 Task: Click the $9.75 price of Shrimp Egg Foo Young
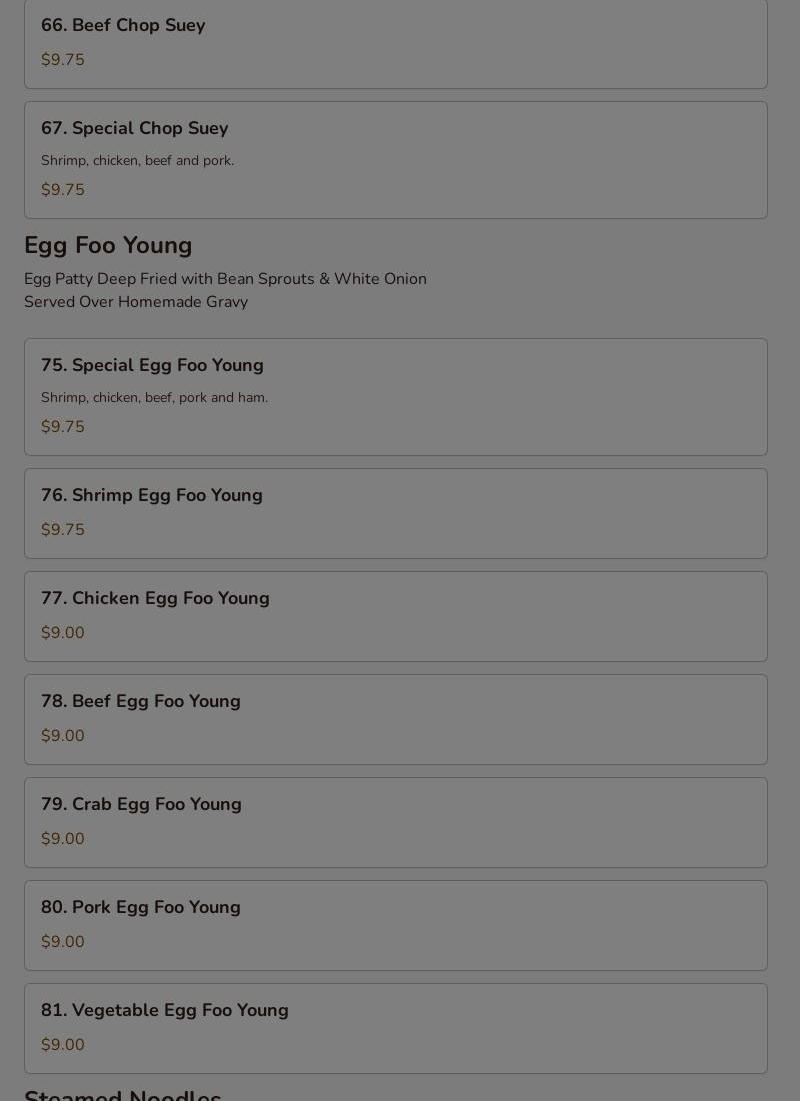[x=63, y=529]
